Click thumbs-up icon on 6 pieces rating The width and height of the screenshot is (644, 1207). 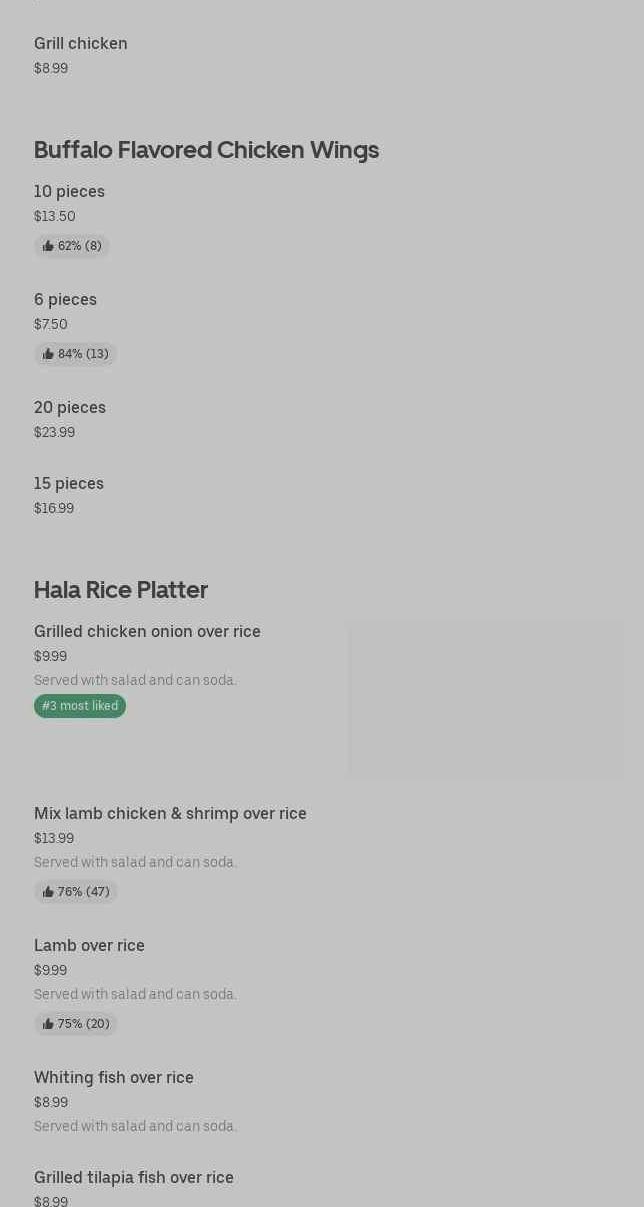click(48, 354)
